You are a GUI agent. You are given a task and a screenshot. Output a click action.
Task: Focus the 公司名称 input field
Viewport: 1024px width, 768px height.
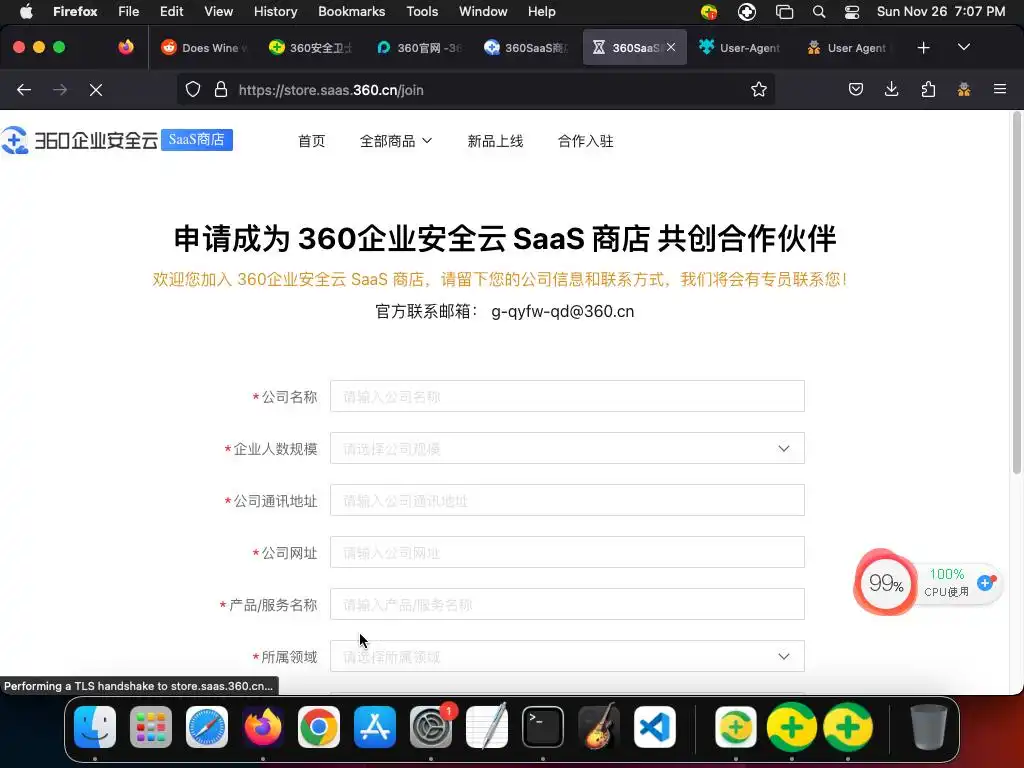(567, 396)
